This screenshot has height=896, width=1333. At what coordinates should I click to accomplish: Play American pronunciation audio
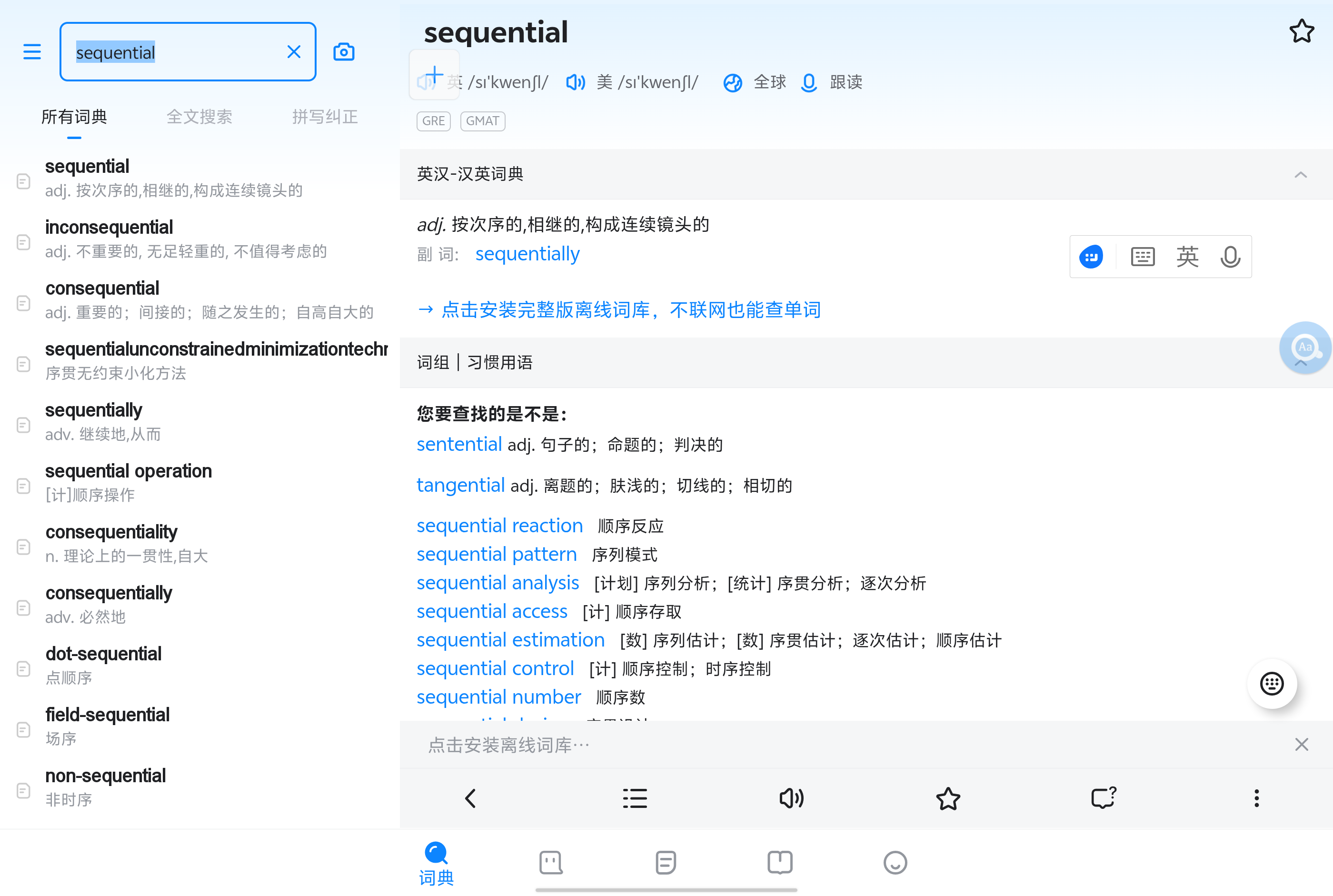pos(576,82)
